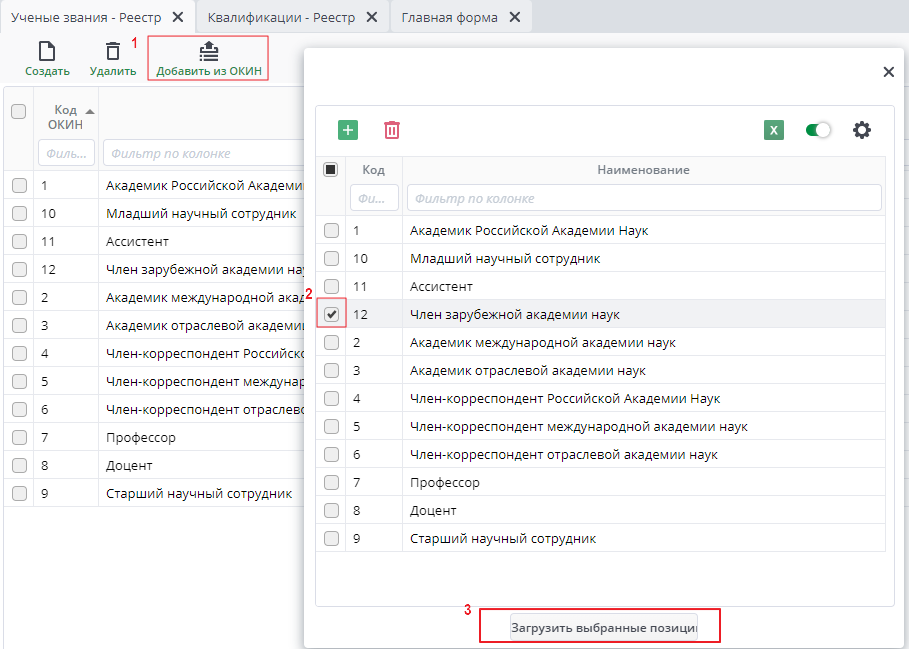Close the Квалификации - Реестр tab
Viewport: 909px width, 649px height.
point(372,17)
